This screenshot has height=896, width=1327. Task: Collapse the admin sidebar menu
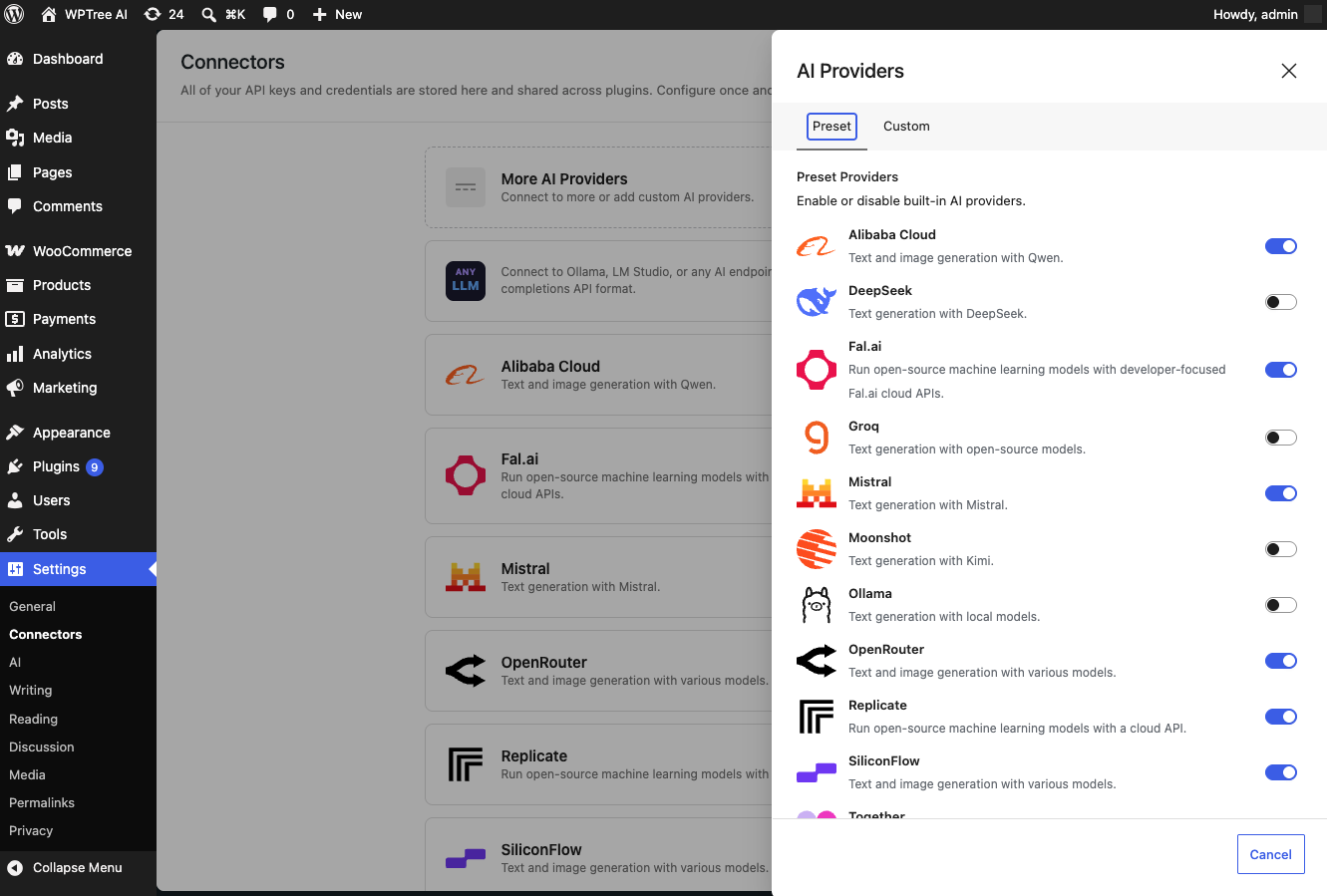pos(78,867)
